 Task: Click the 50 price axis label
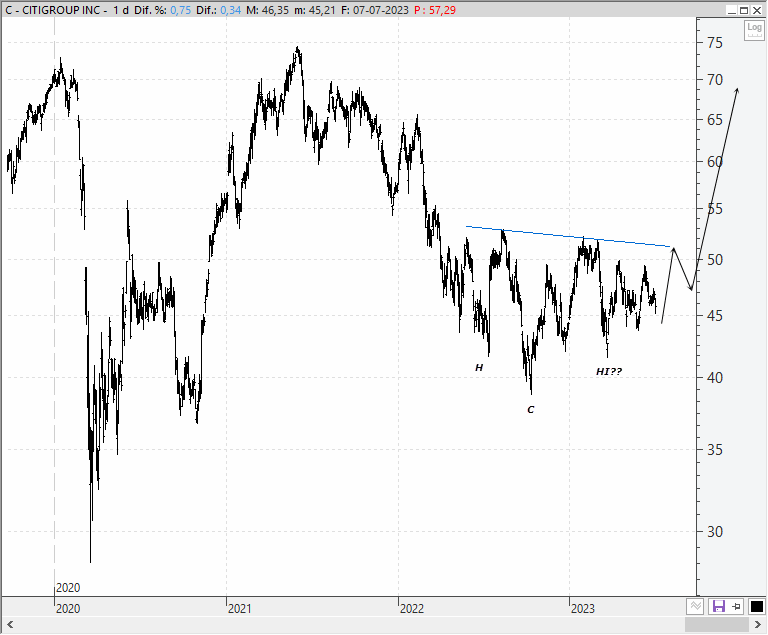coord(715,260)
